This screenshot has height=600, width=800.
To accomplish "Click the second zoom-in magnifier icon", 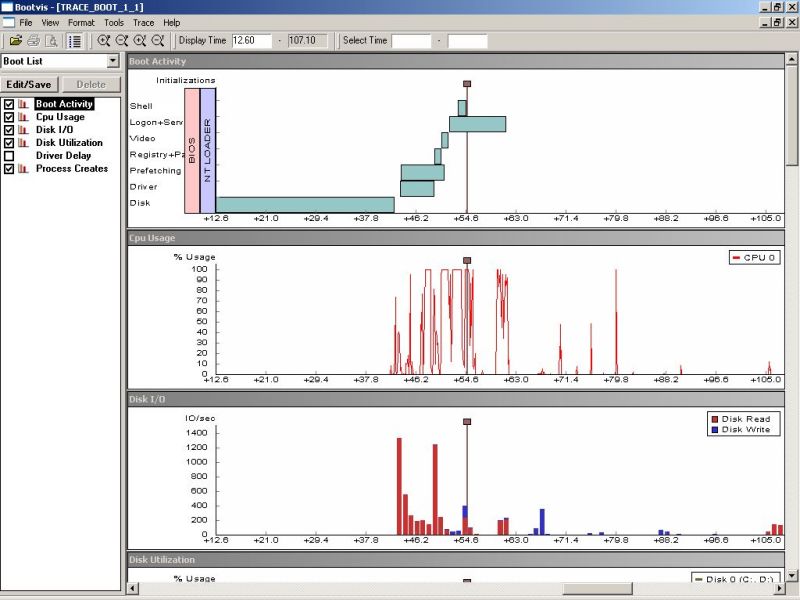I will tap(139, 41).
